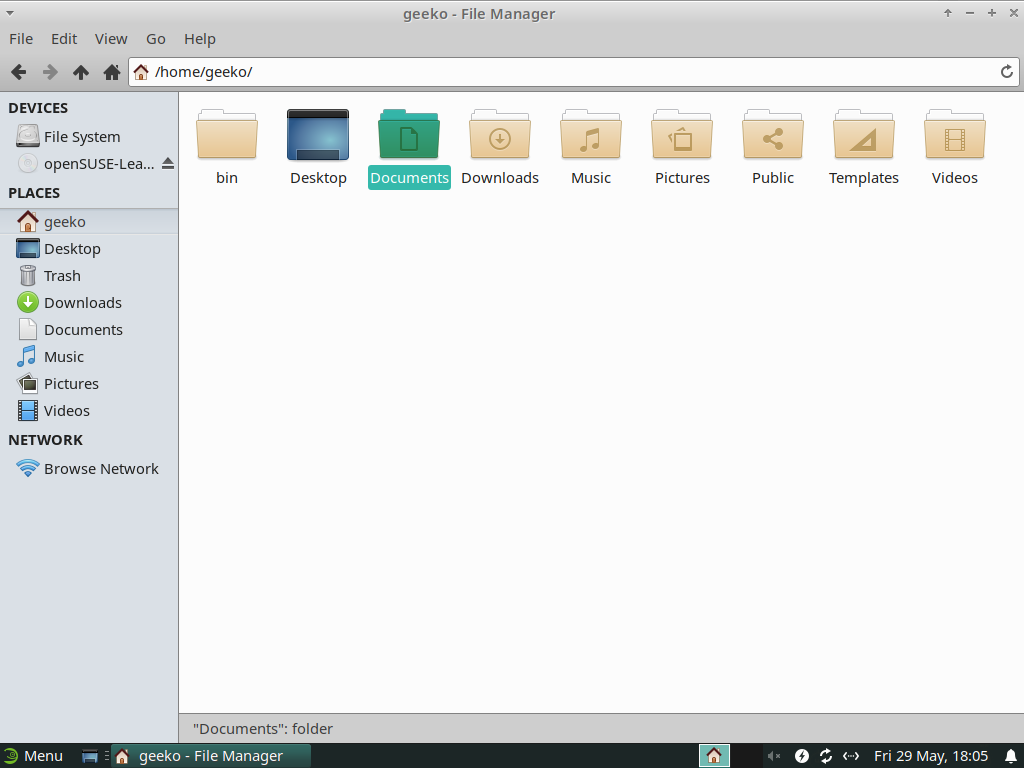Open File System under Devices
Viewport: 1024px width, 768px height.
tap(81, 137)
